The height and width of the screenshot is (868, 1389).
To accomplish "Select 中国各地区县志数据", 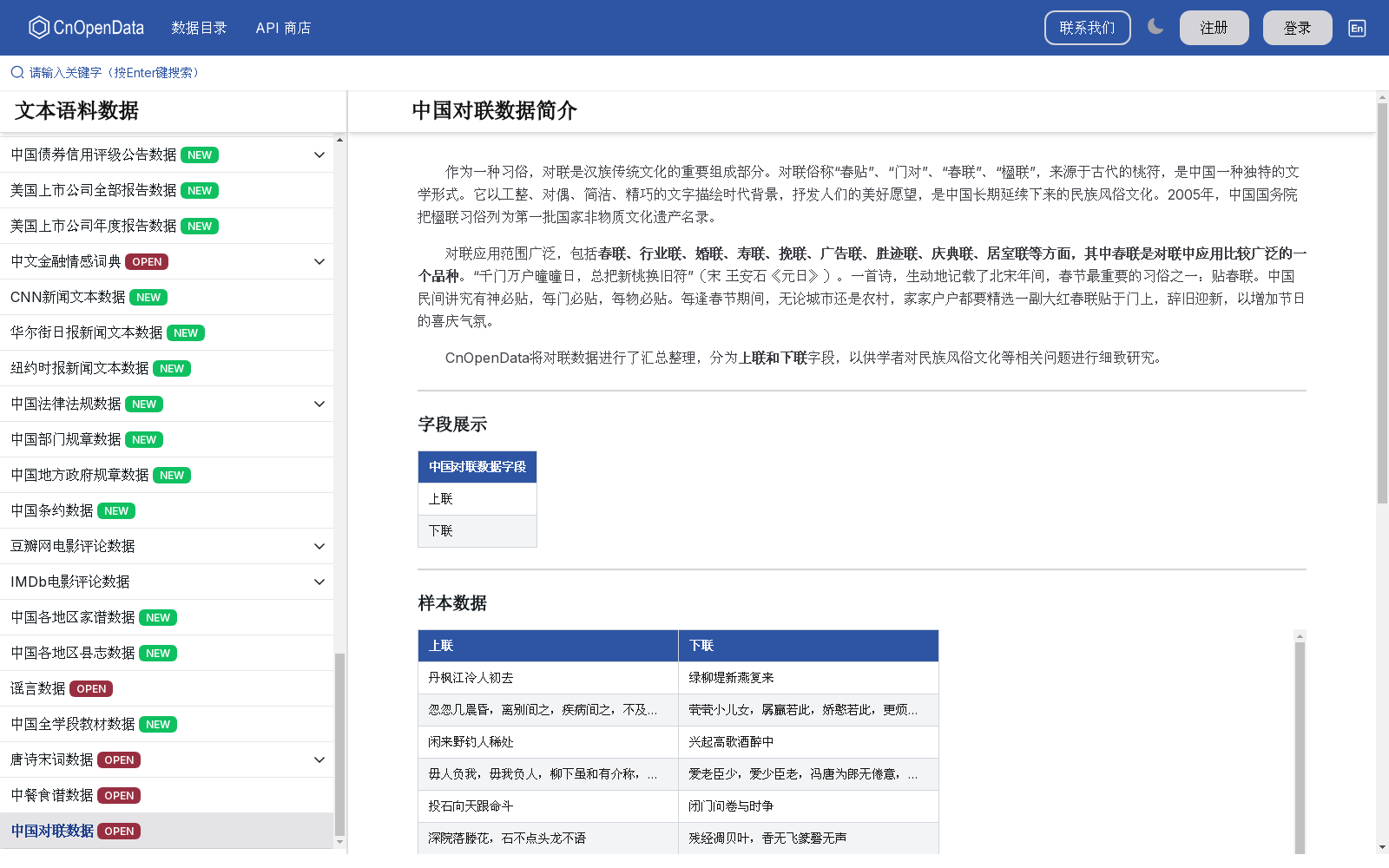I will point(167,653).
